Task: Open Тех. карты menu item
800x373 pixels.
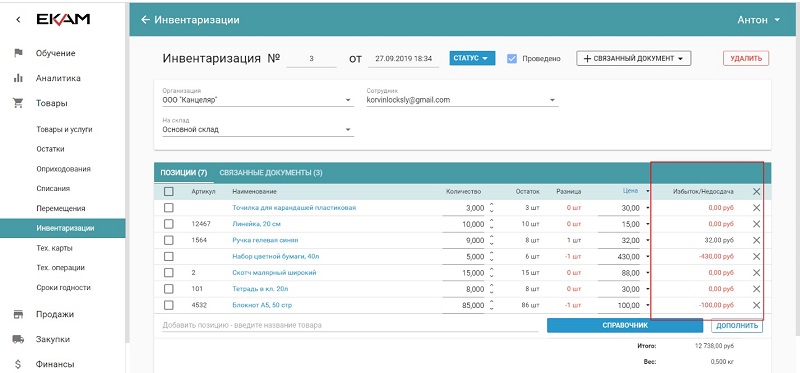Action: pos(54,248)
